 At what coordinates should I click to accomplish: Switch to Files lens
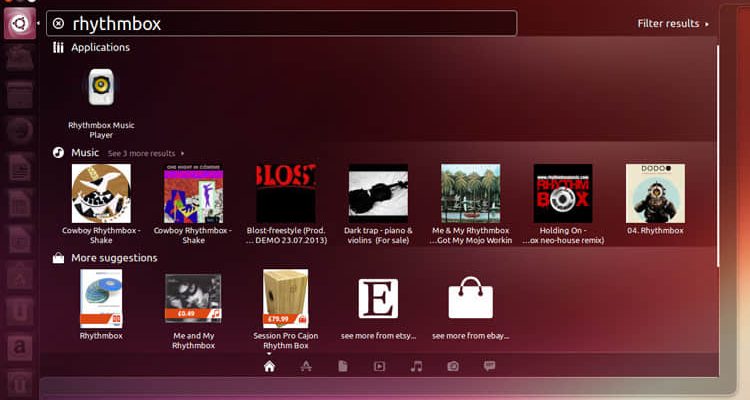point(343,367)
